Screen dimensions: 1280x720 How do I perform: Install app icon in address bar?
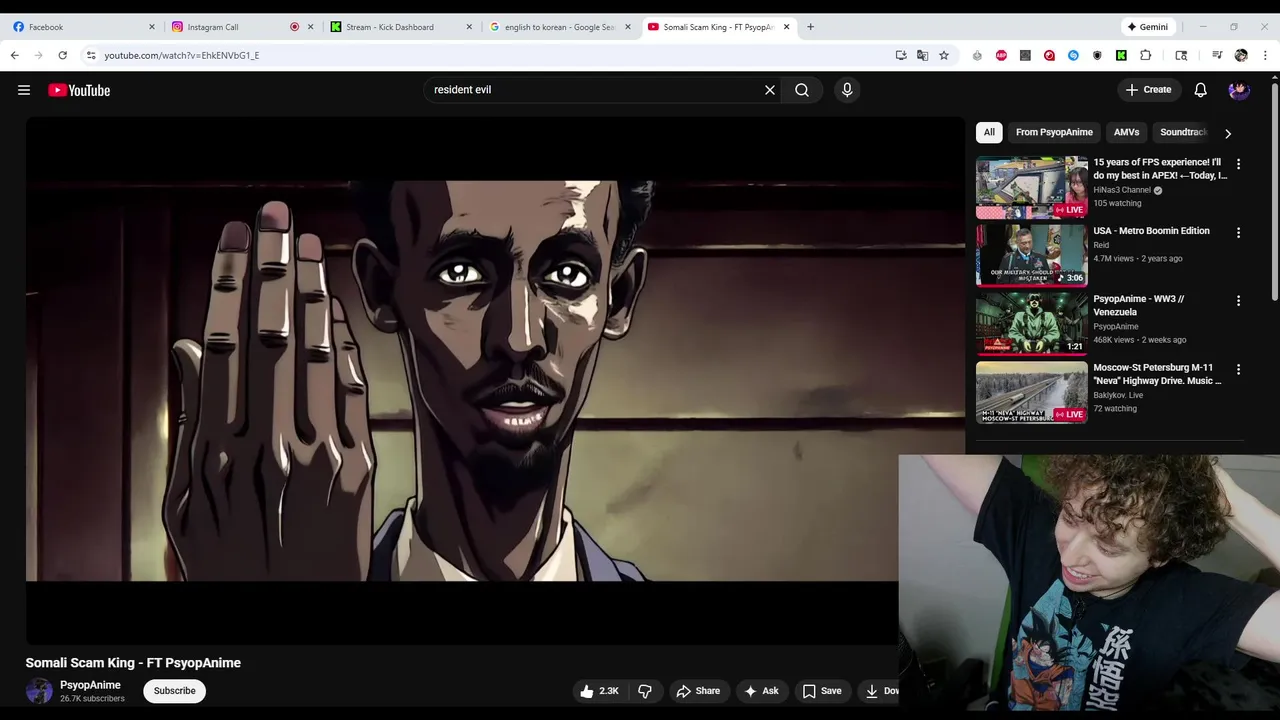(901, 55)
